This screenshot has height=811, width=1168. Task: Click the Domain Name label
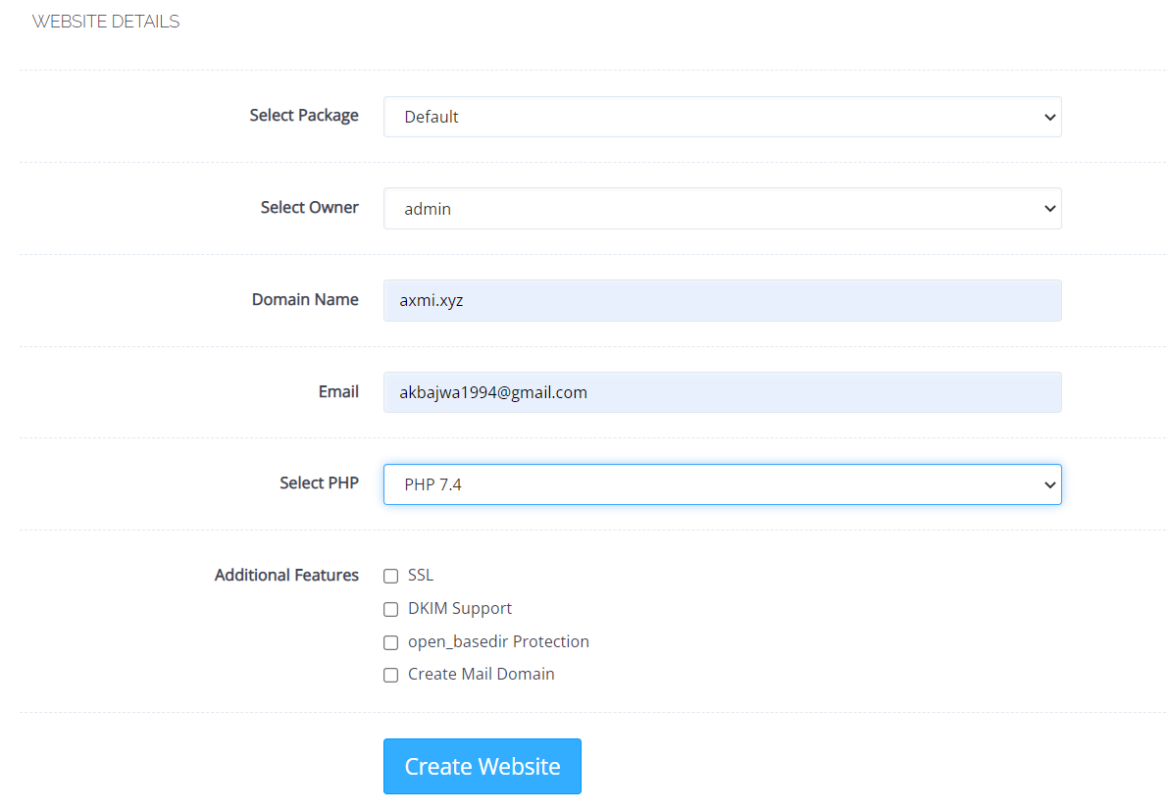pos(305,299)
